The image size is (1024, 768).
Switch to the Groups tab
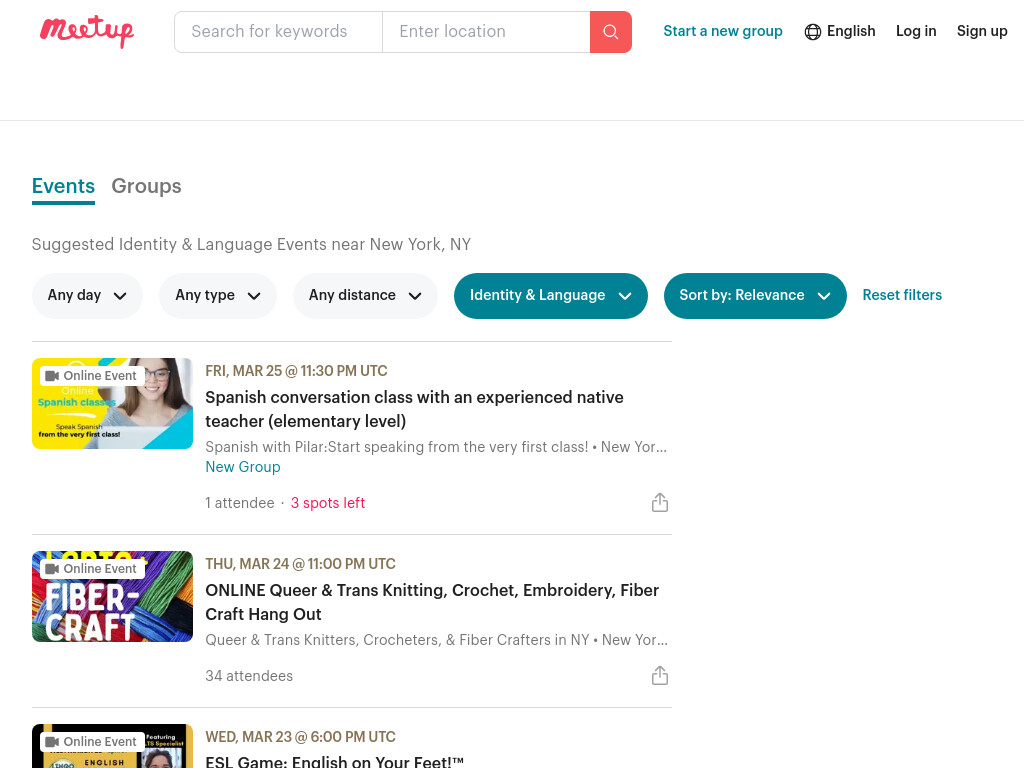[146, 186]
